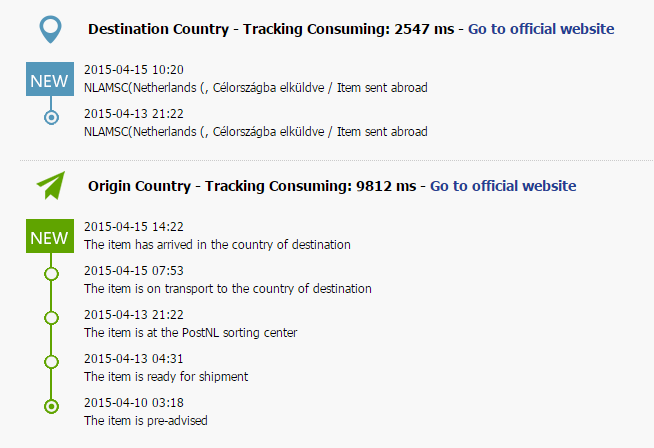Screen dimensions: 654x448
Task: Click the blue timeline dot for 2015-04-13 21:22
Action: tap(51, 118)
